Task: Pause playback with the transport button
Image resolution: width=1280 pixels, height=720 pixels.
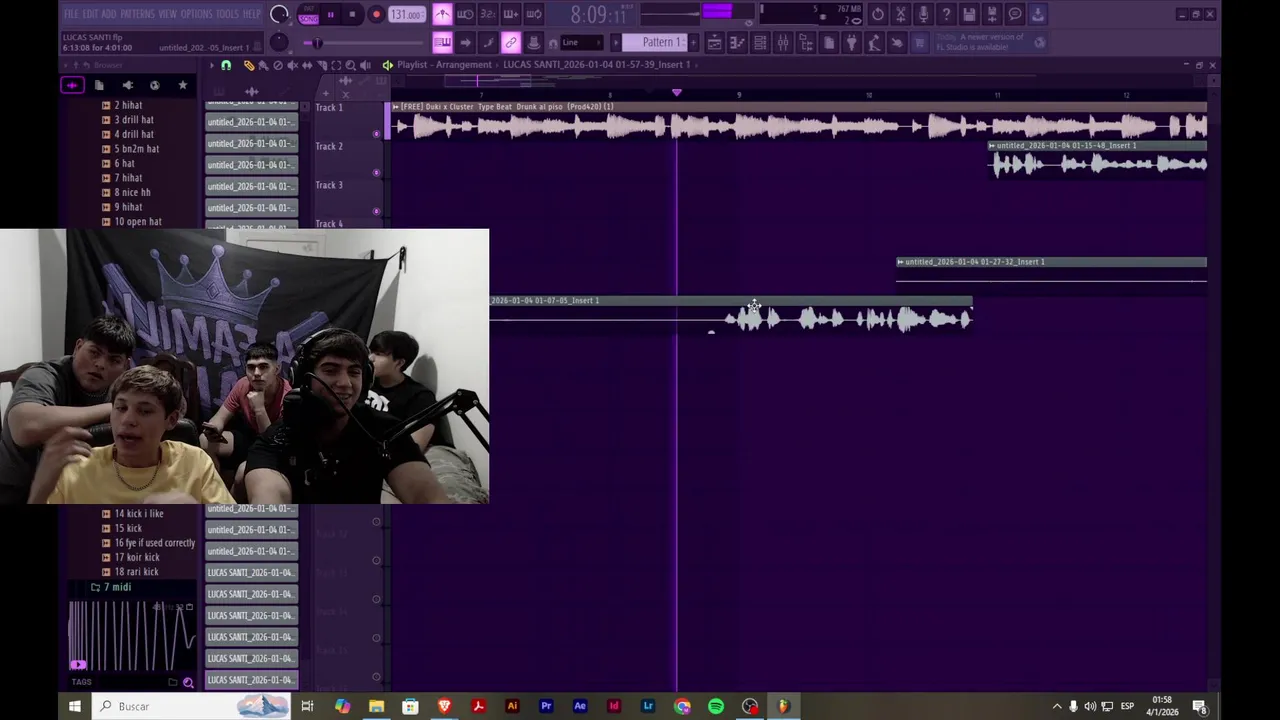Action: pos(330,15)
